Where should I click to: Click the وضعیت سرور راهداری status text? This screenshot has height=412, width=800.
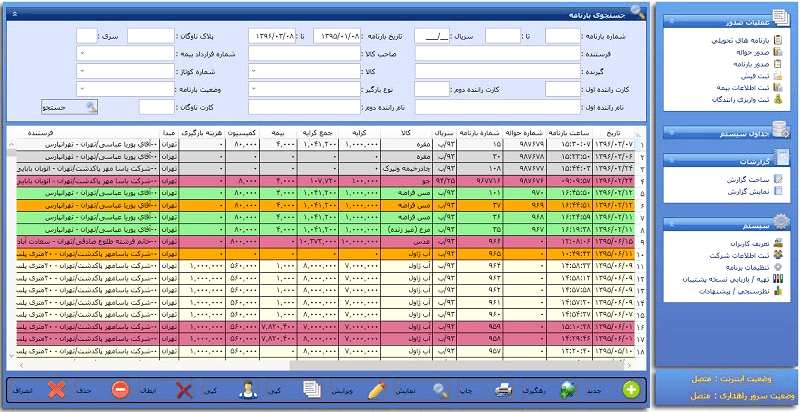742,396
